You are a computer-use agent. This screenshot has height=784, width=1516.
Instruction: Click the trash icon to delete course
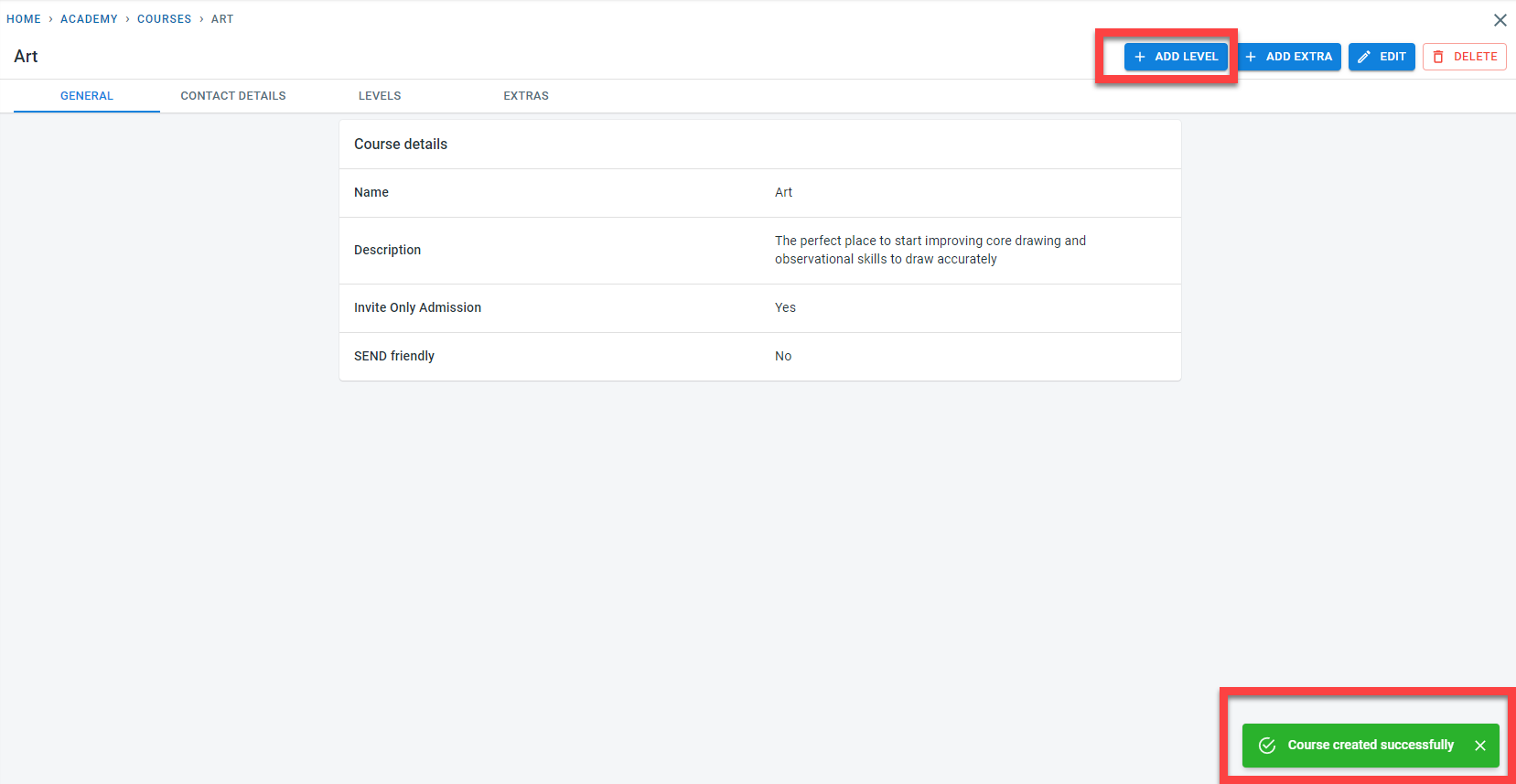(1438, 57)
